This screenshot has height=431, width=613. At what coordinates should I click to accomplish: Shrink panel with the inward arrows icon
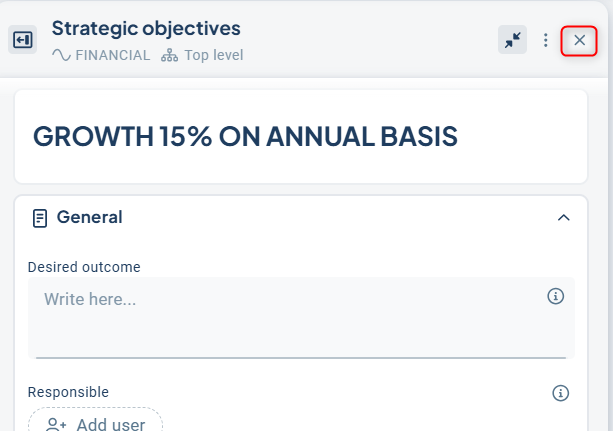(513, 40)
